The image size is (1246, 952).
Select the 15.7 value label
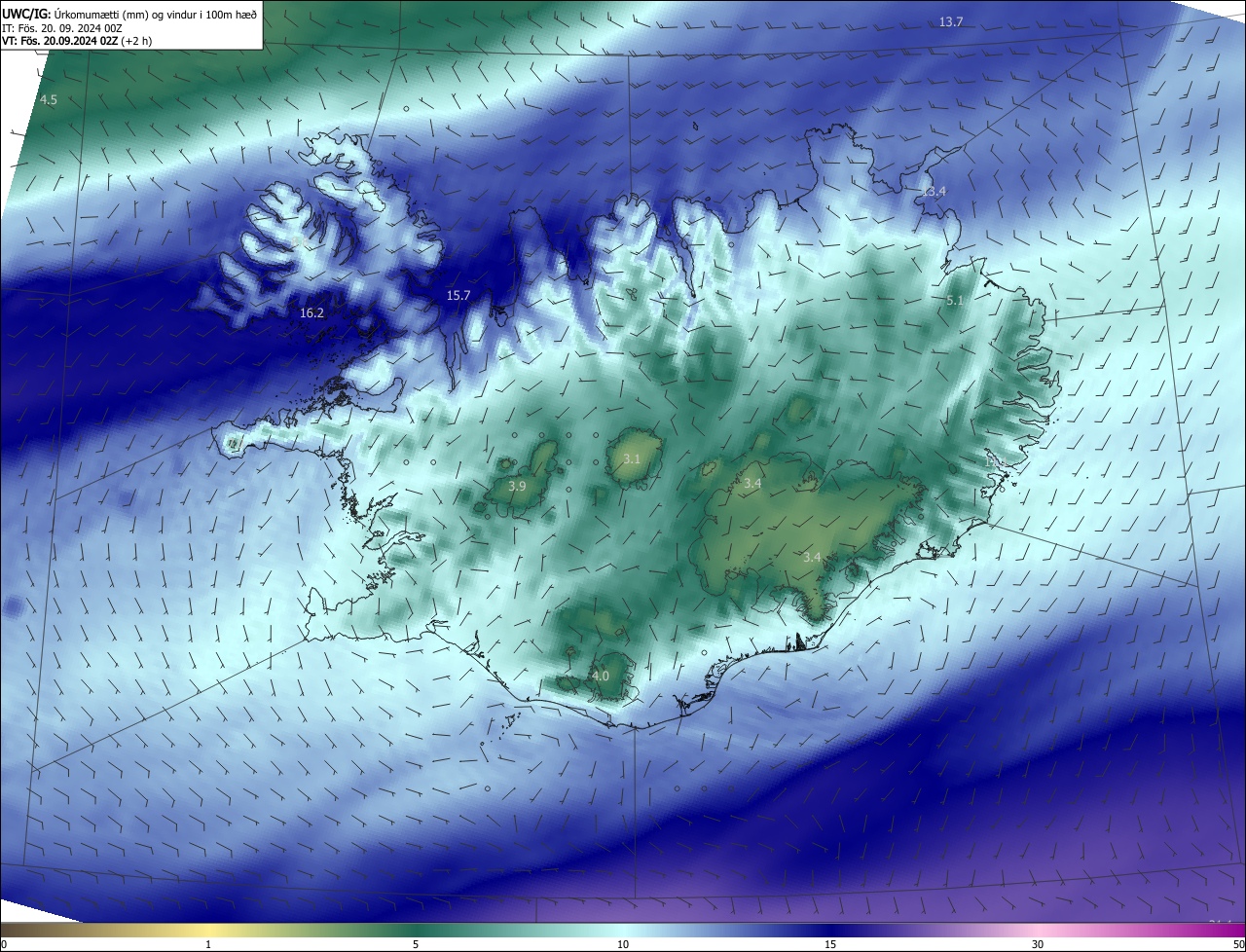pos(458,295)
